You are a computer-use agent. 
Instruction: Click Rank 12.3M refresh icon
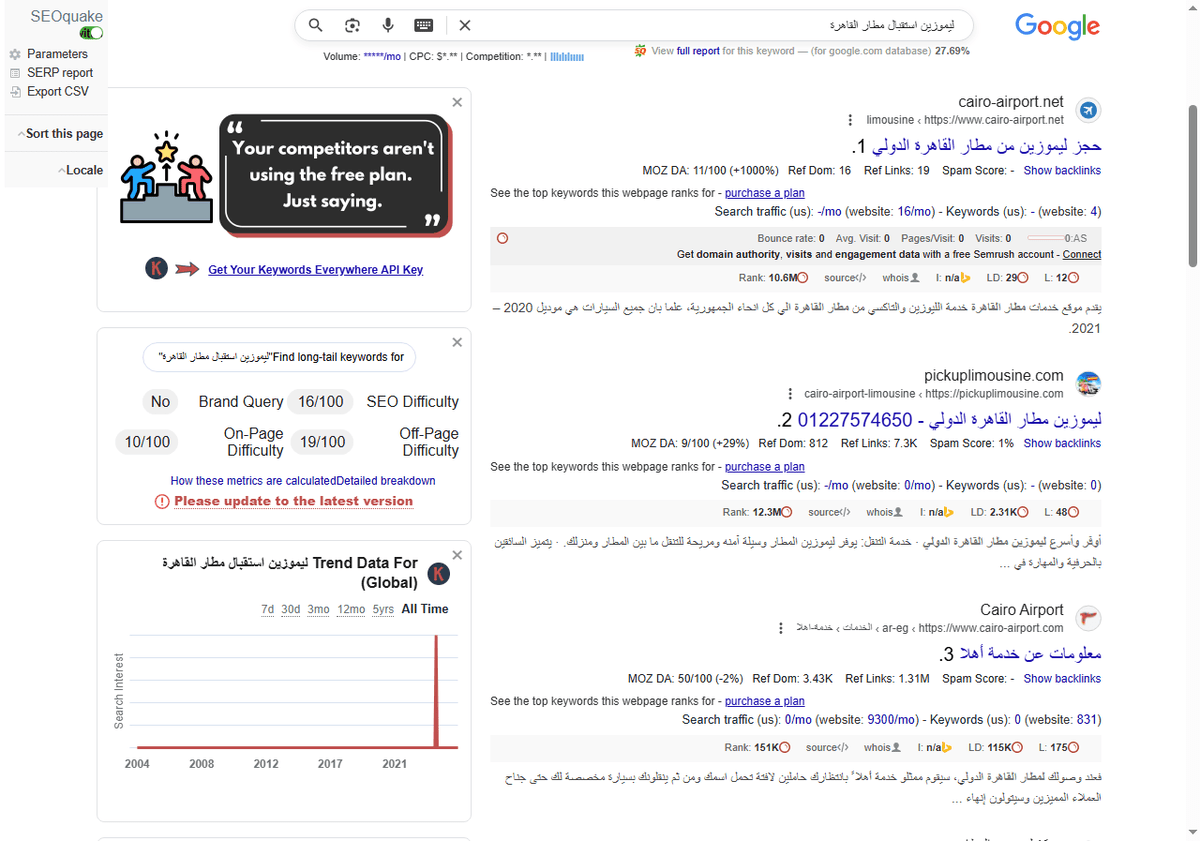pos(787,512)
